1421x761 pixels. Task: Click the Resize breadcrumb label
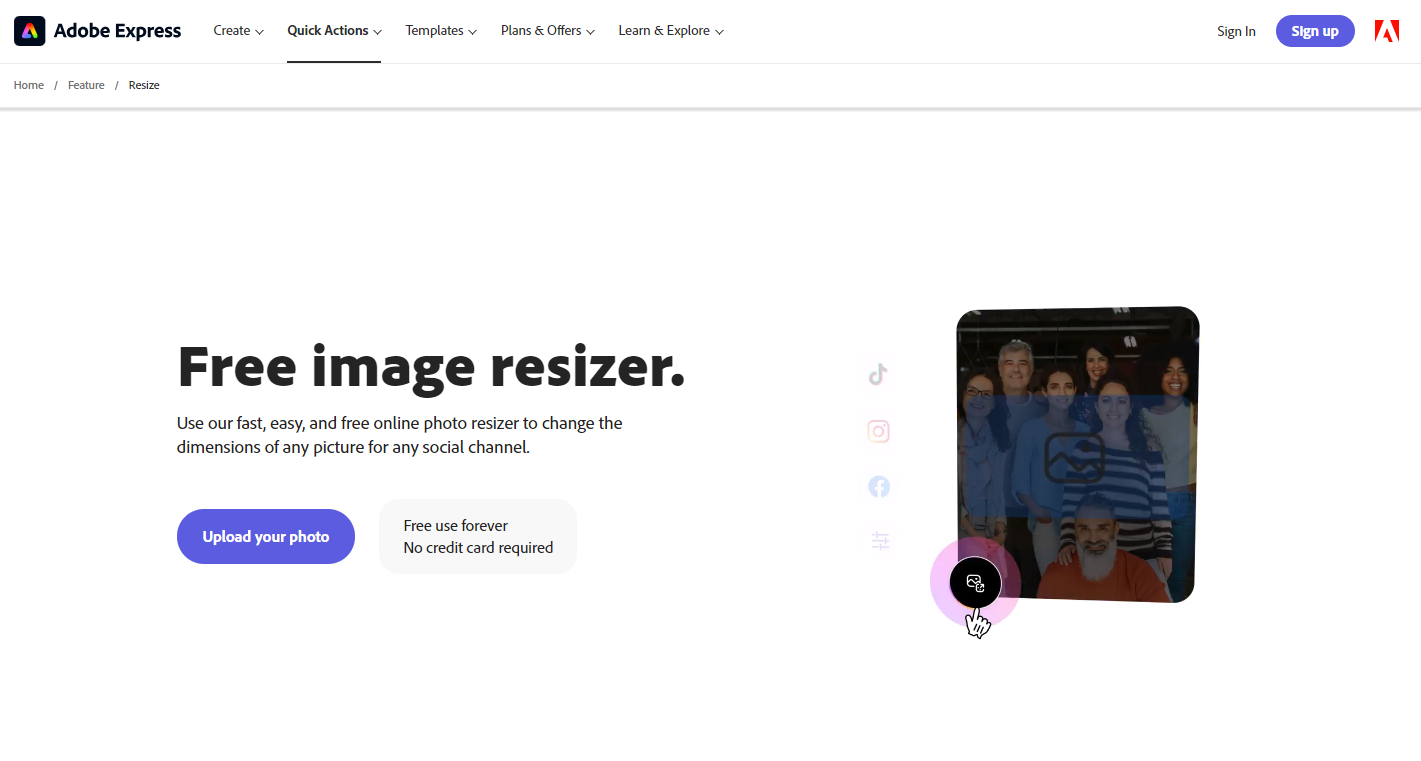pos(144,85)
